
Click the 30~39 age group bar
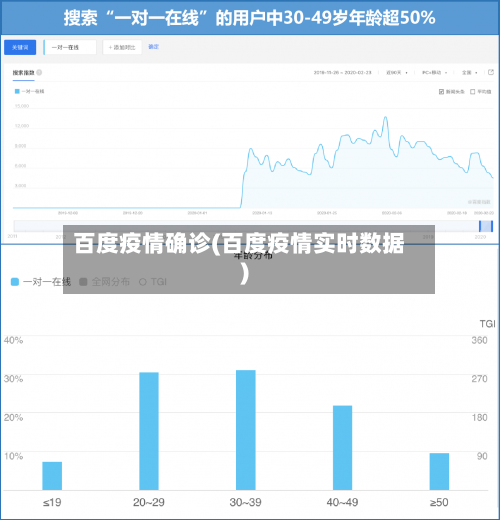[x=246, y=430]
